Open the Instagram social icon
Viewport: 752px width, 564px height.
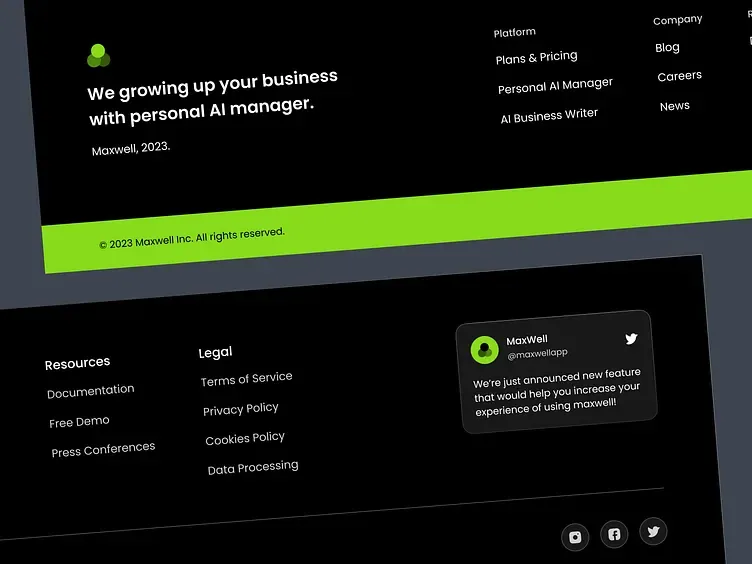(x=575, y=537)
